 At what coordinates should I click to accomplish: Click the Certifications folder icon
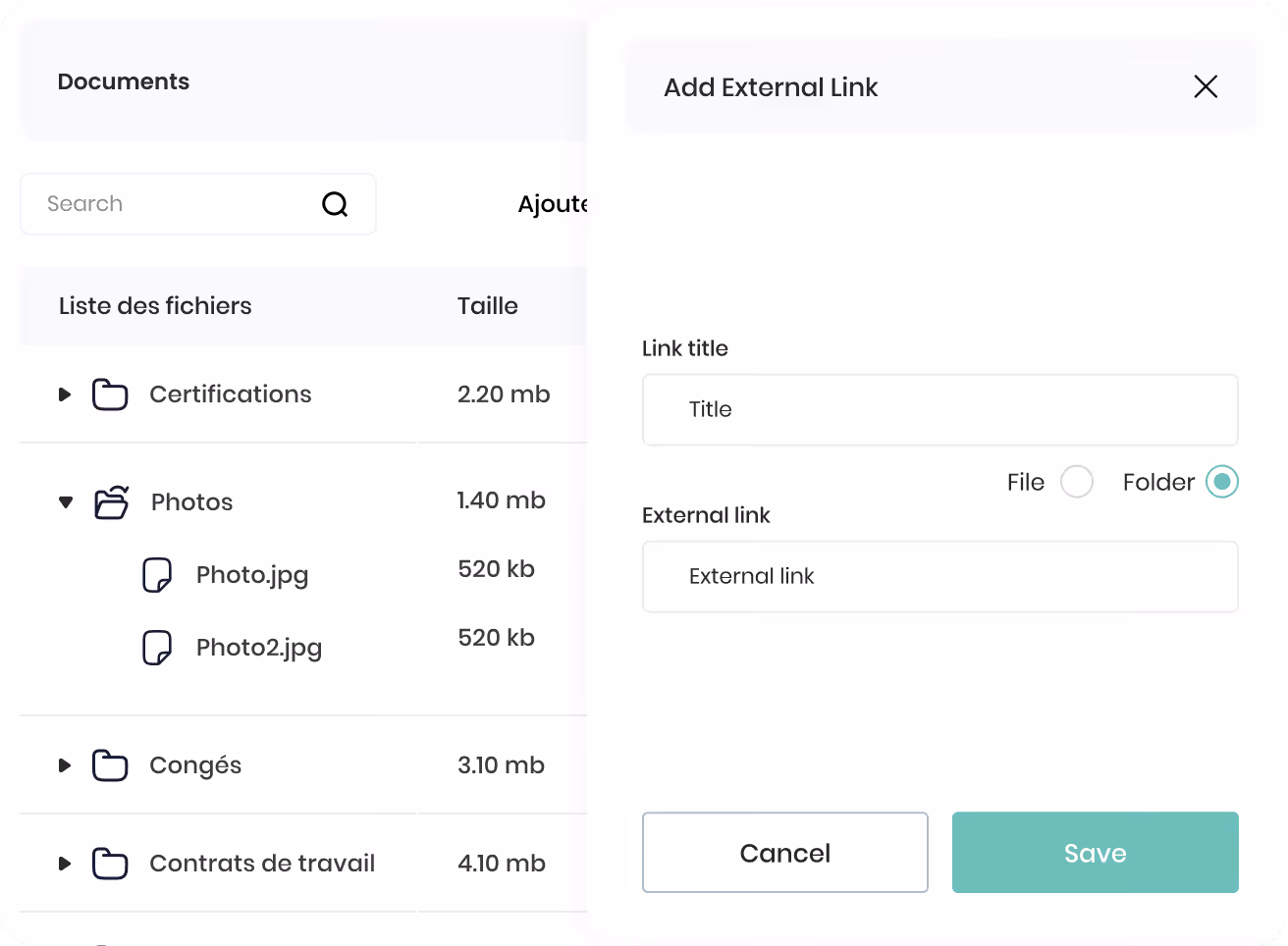point(110,394)
